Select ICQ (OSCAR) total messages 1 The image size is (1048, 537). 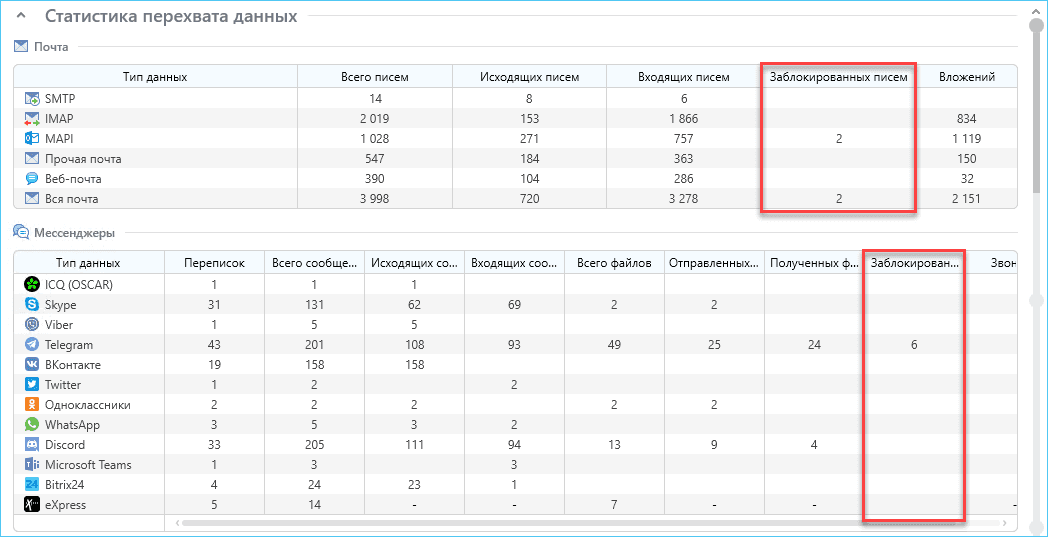pyautogui.click(x=314, y=284)
